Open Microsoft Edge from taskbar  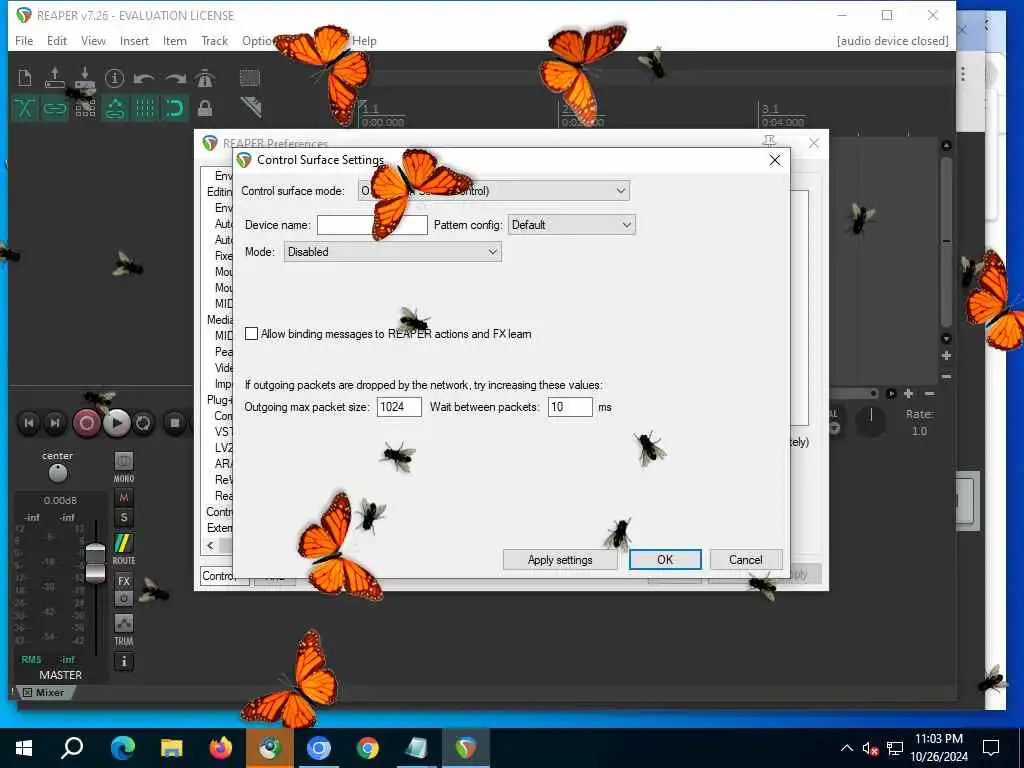122,748
